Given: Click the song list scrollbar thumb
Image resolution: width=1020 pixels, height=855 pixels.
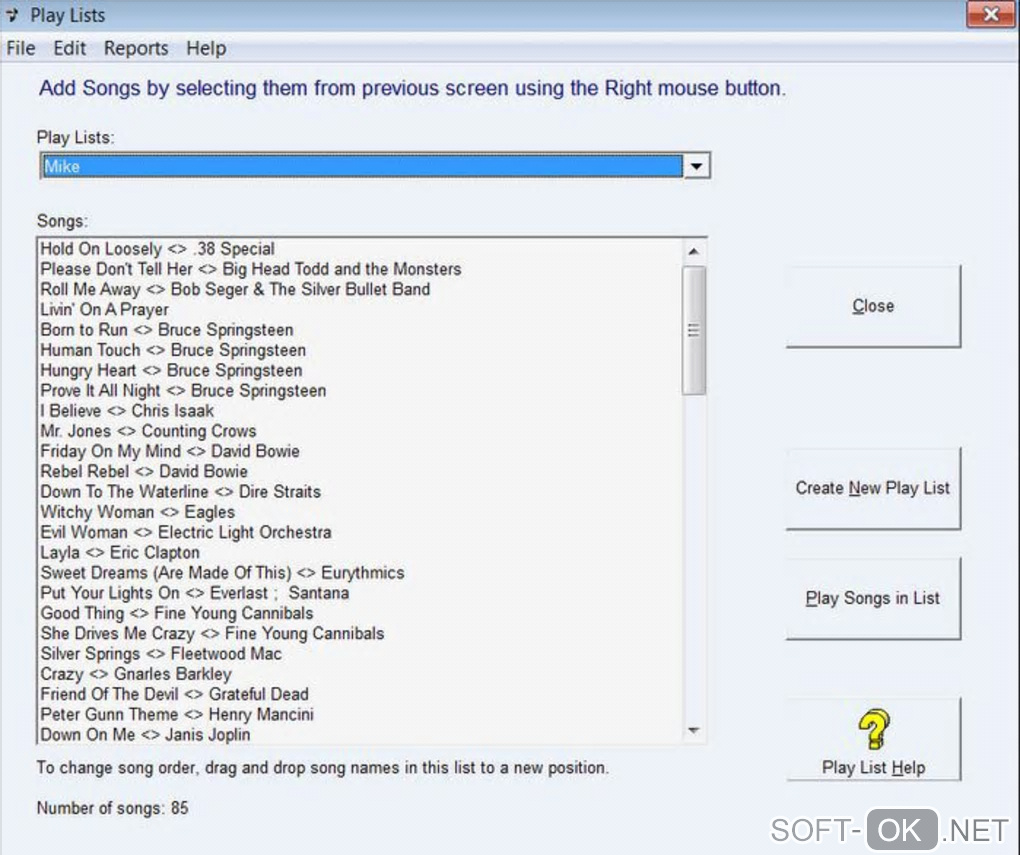Looking at the screenshot, I should click(693, 330).
